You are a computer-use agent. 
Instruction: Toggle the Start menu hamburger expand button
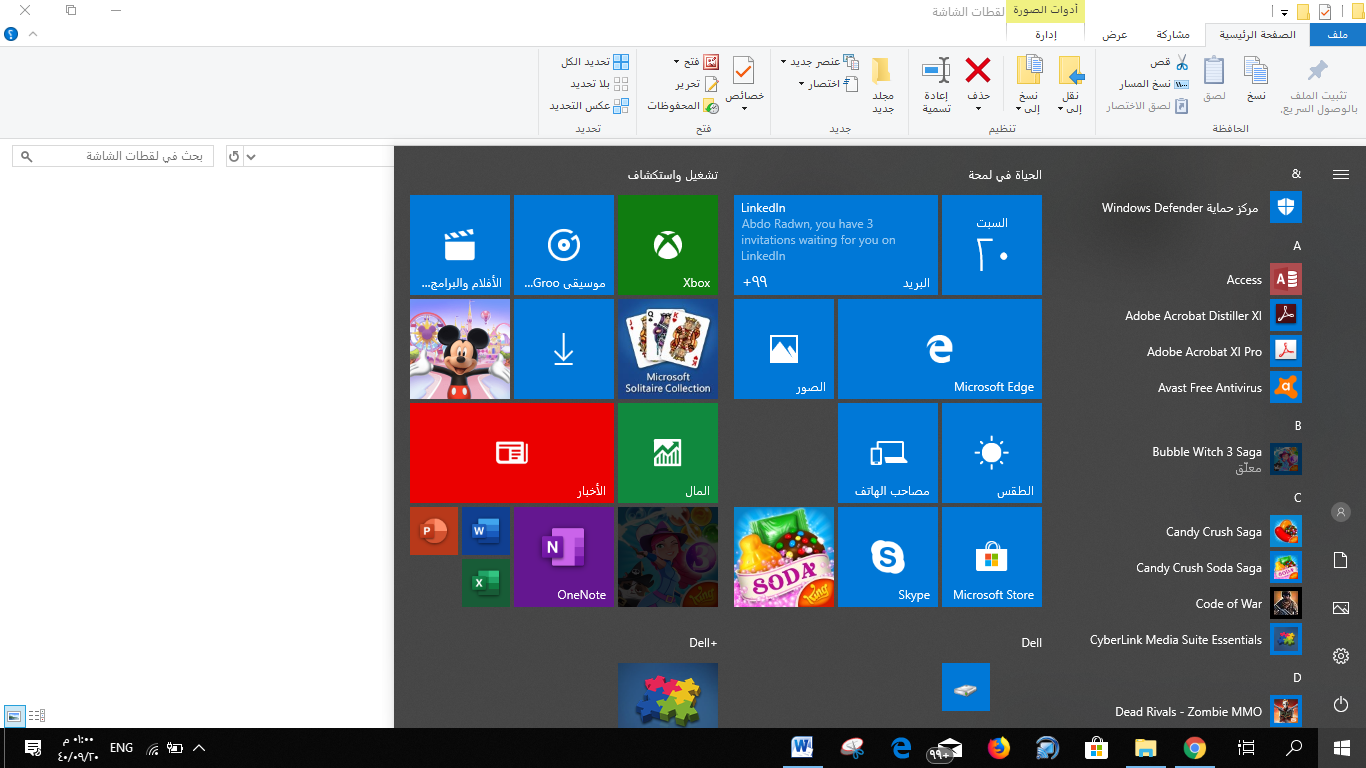(1341, 174)
